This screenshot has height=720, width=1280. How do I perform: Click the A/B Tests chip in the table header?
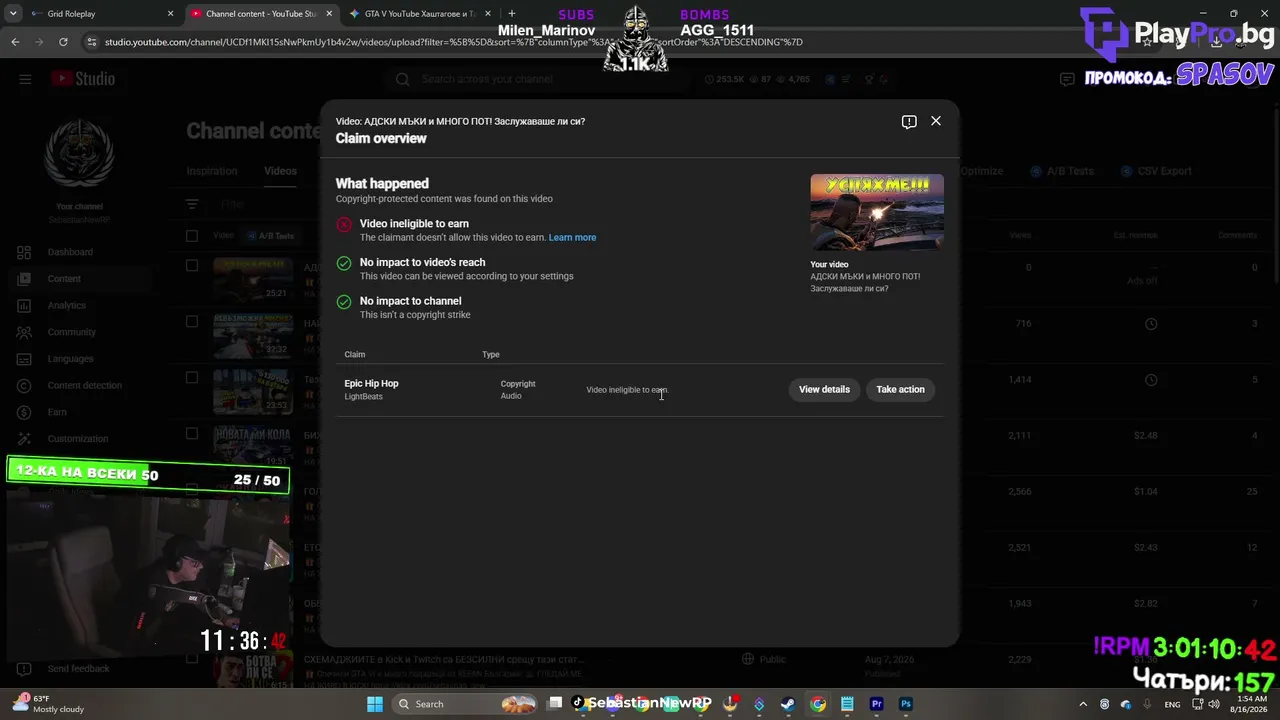pyautogui.click(x=271, y=236)
